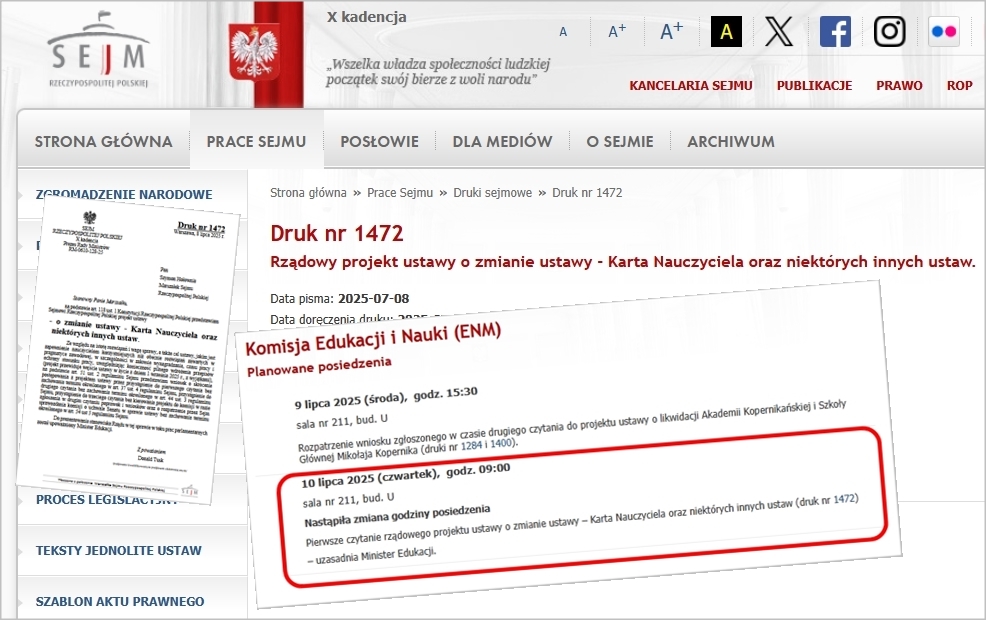The width and height of the screenshot is (986, 620).
Task: Select the smallest font size A
Action: coord(563,31)
